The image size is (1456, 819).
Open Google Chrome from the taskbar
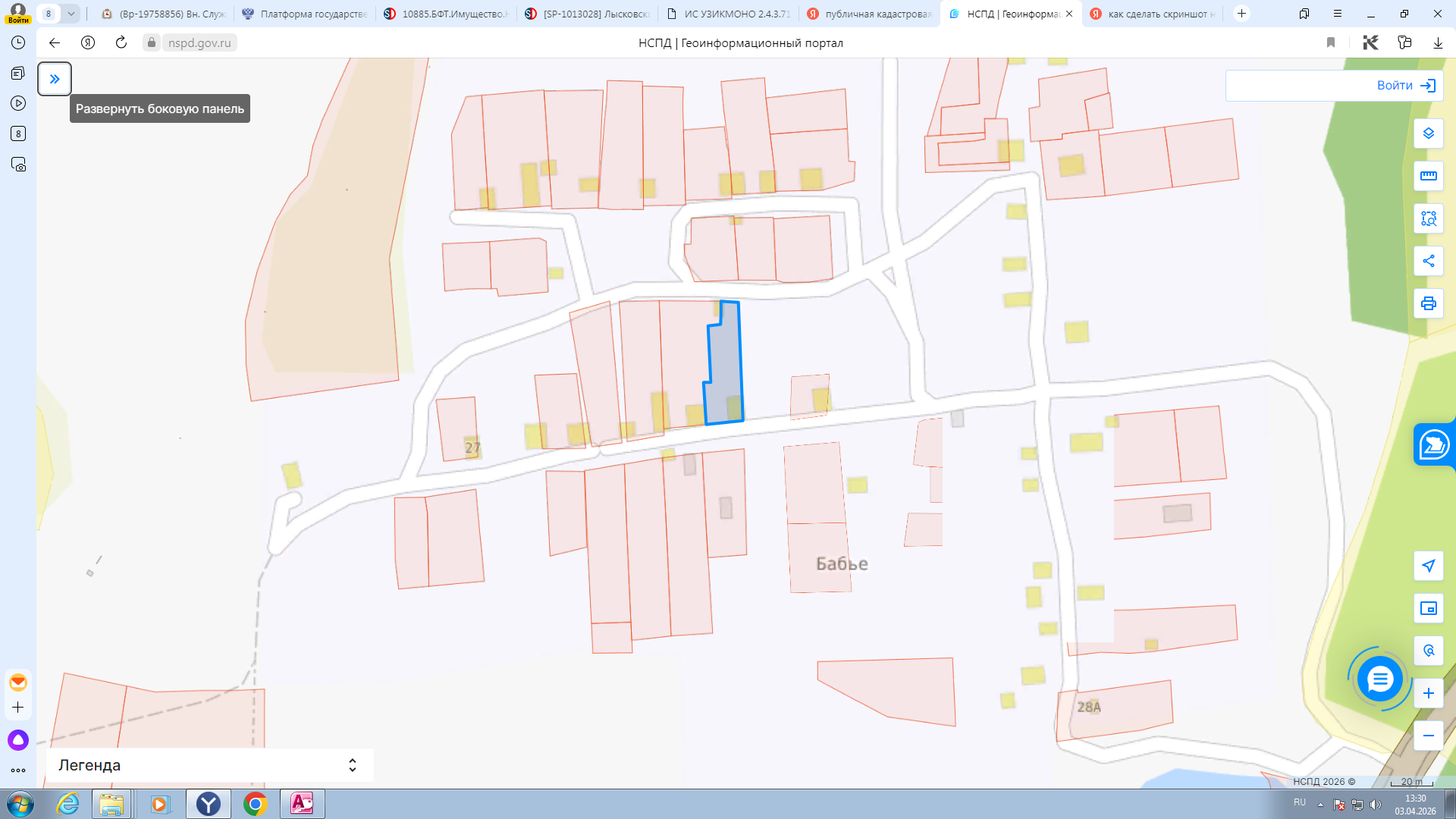pyautogui.click(x=256, y=804)
